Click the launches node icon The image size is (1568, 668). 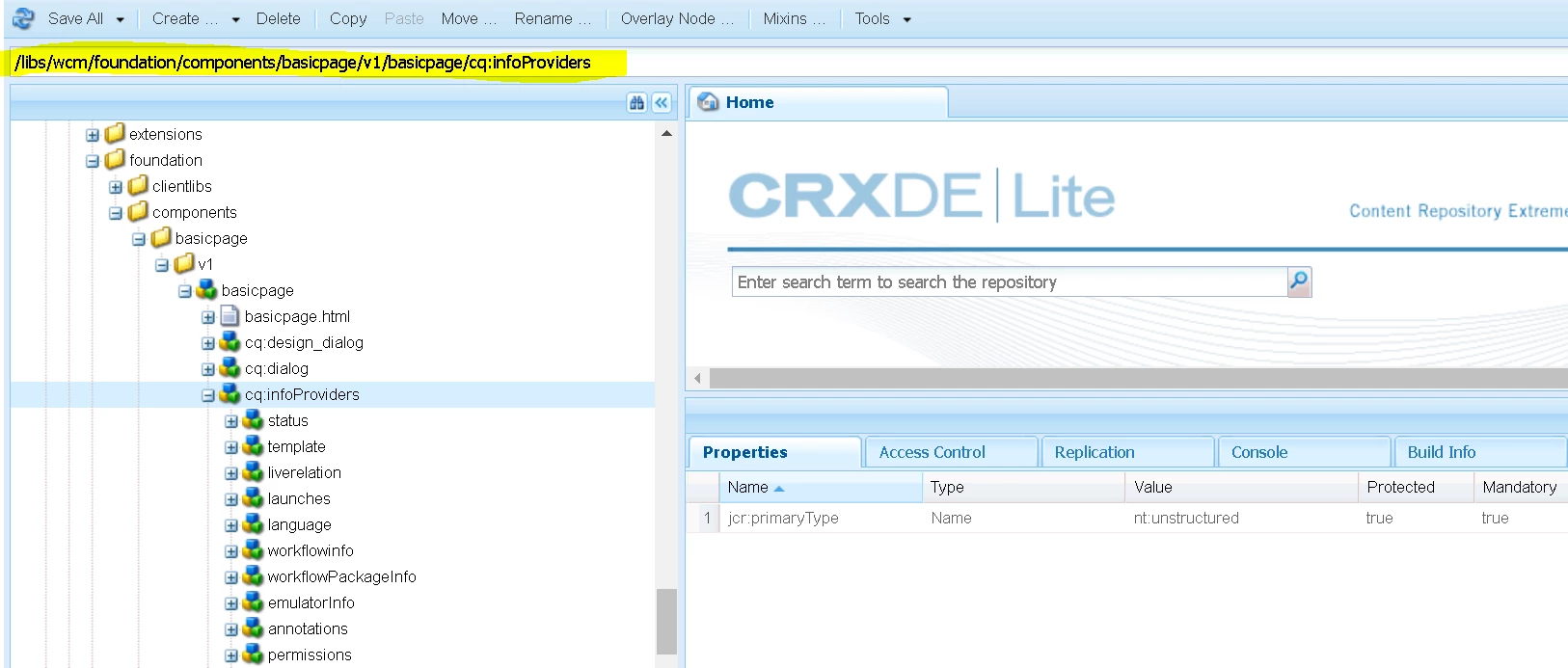[x=253, y=497]
